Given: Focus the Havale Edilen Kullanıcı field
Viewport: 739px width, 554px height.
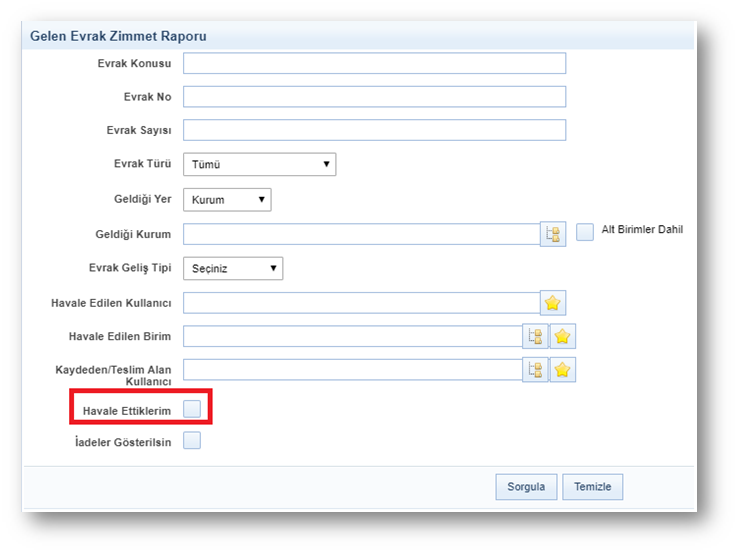Looking at the screenshot, I should tap(361, 303).
